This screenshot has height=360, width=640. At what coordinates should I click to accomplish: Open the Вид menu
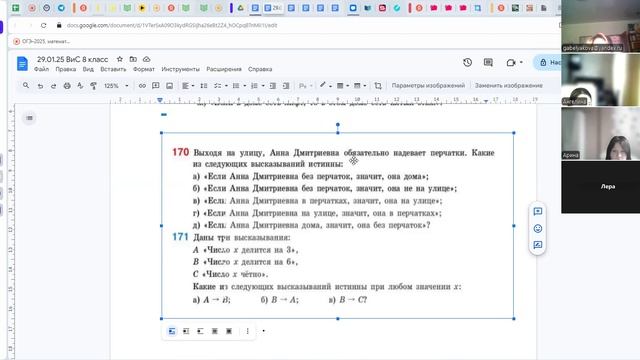[88, 69]
